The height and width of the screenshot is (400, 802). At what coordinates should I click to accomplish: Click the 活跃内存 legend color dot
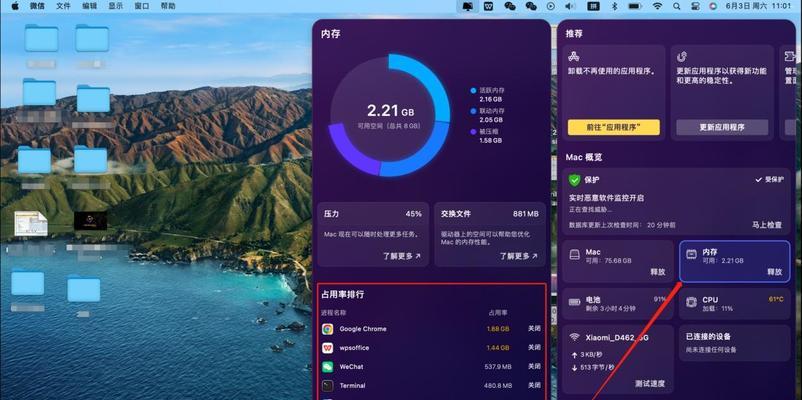click(473, 91)
